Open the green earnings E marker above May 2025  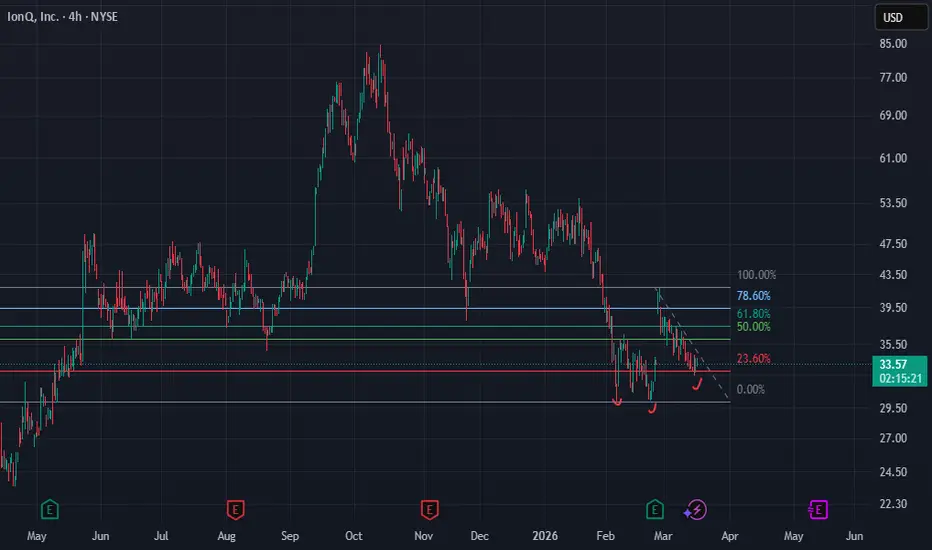click(x=50, y=510)
